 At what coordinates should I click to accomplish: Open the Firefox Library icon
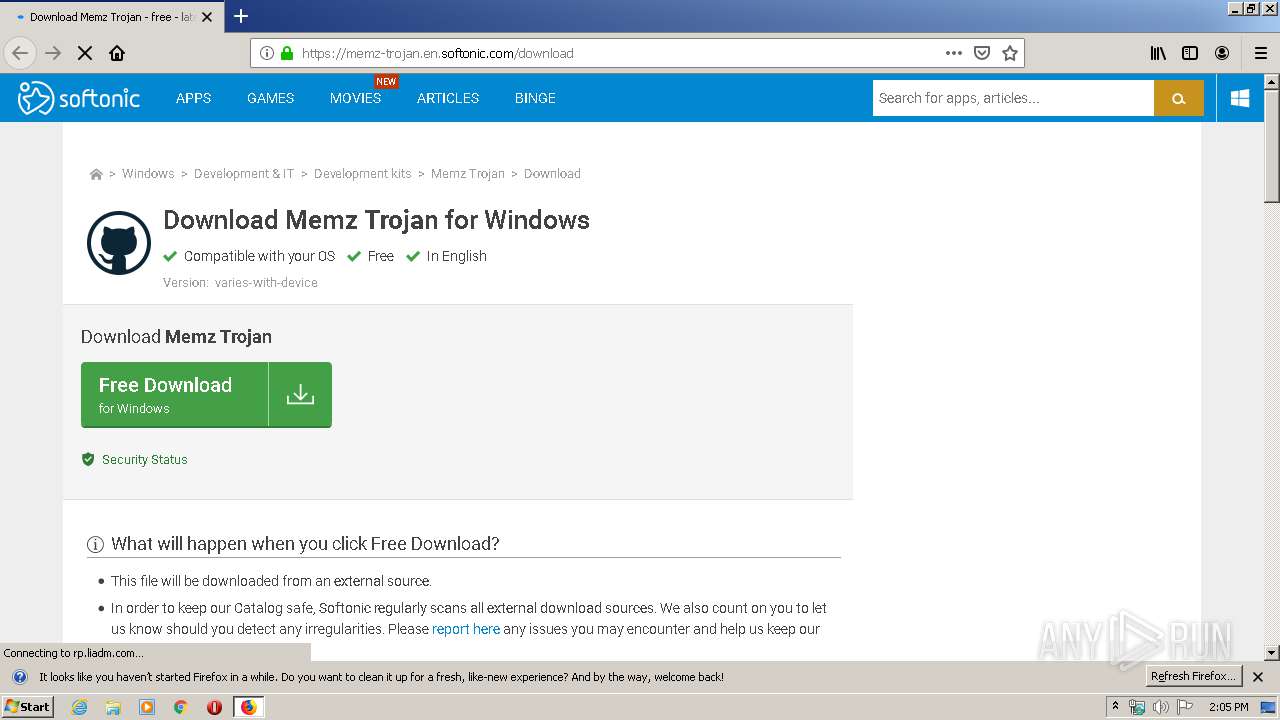tap(1158, 53)
